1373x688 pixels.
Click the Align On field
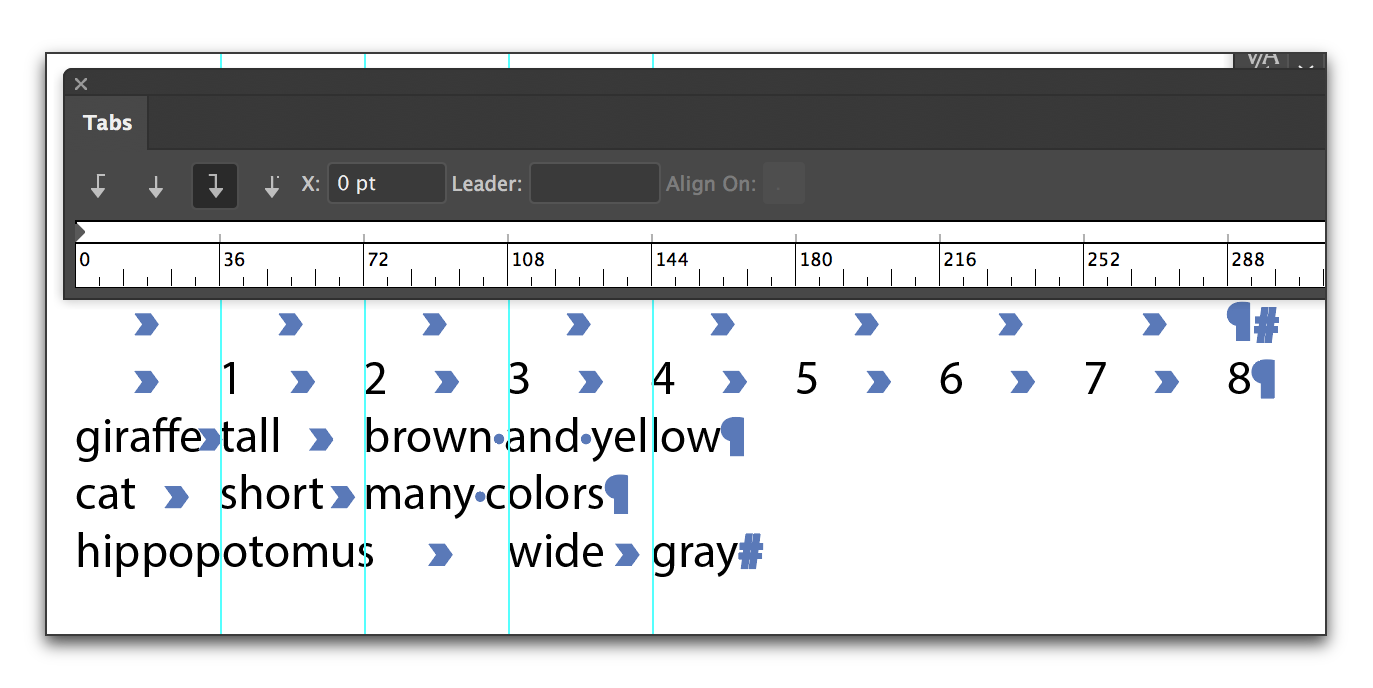click(783, 184)
